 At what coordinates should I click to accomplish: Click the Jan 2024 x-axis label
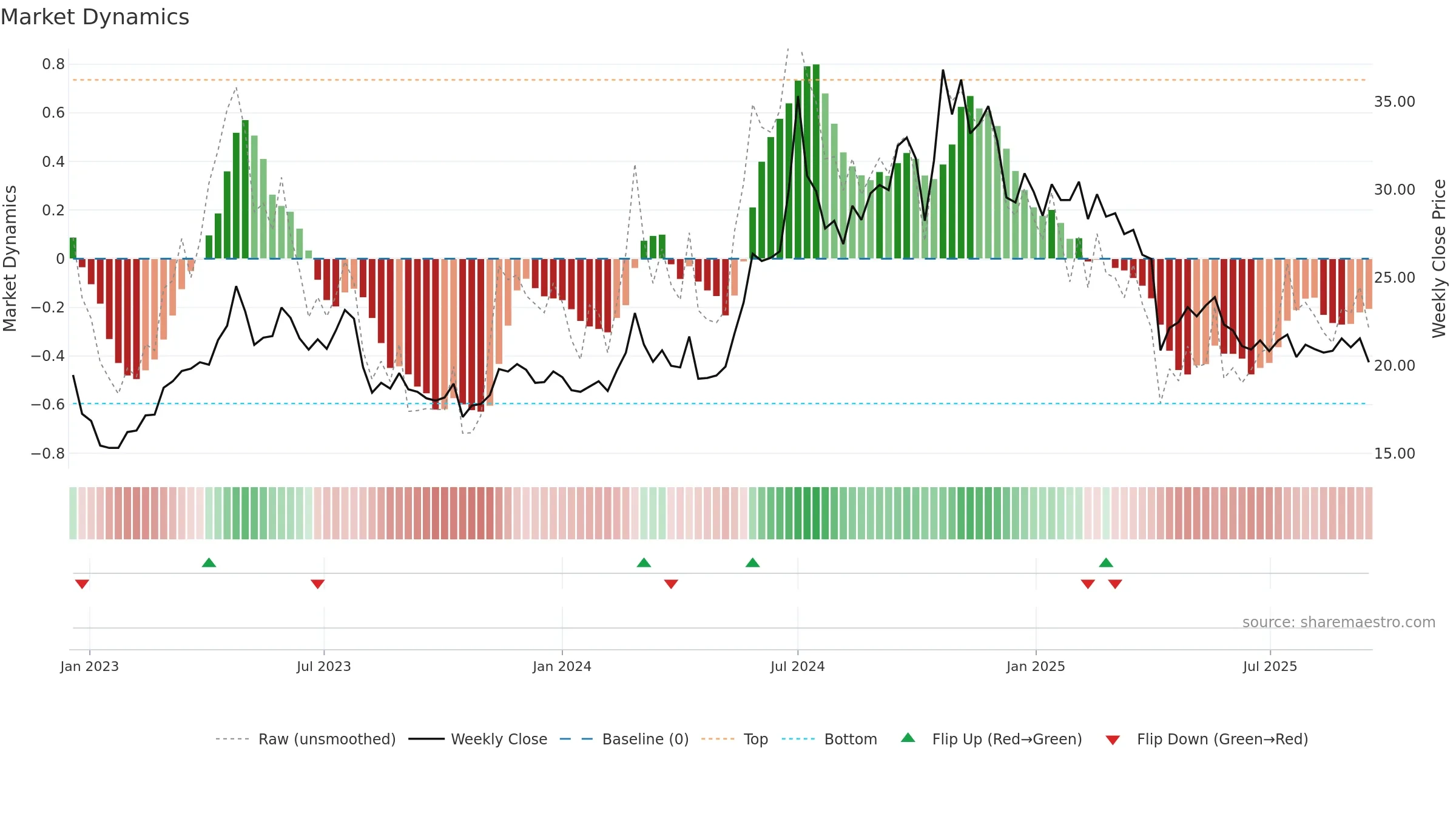[562, 666]
